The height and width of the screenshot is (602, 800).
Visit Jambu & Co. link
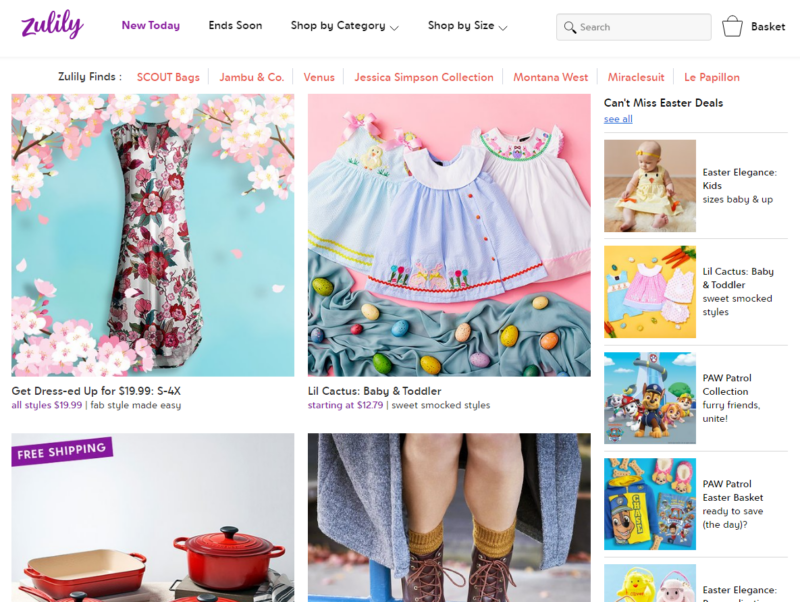[x=252, y=77]
